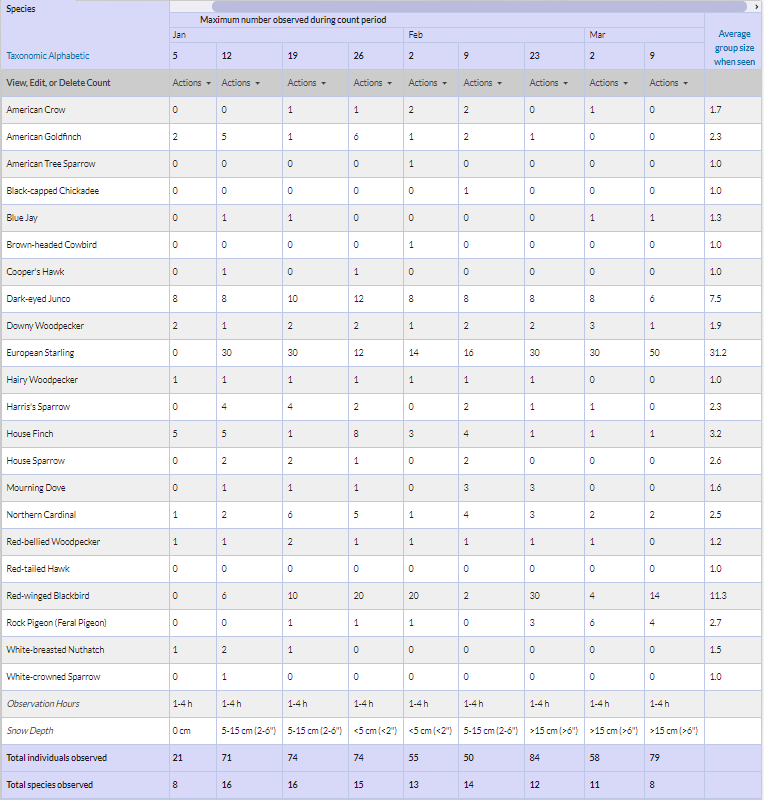Open Actions dropdown for Jan 26 count
Image resolution: width=764 pixels, height=800 pixels.
pyautogui.click(x=373, y=83)
